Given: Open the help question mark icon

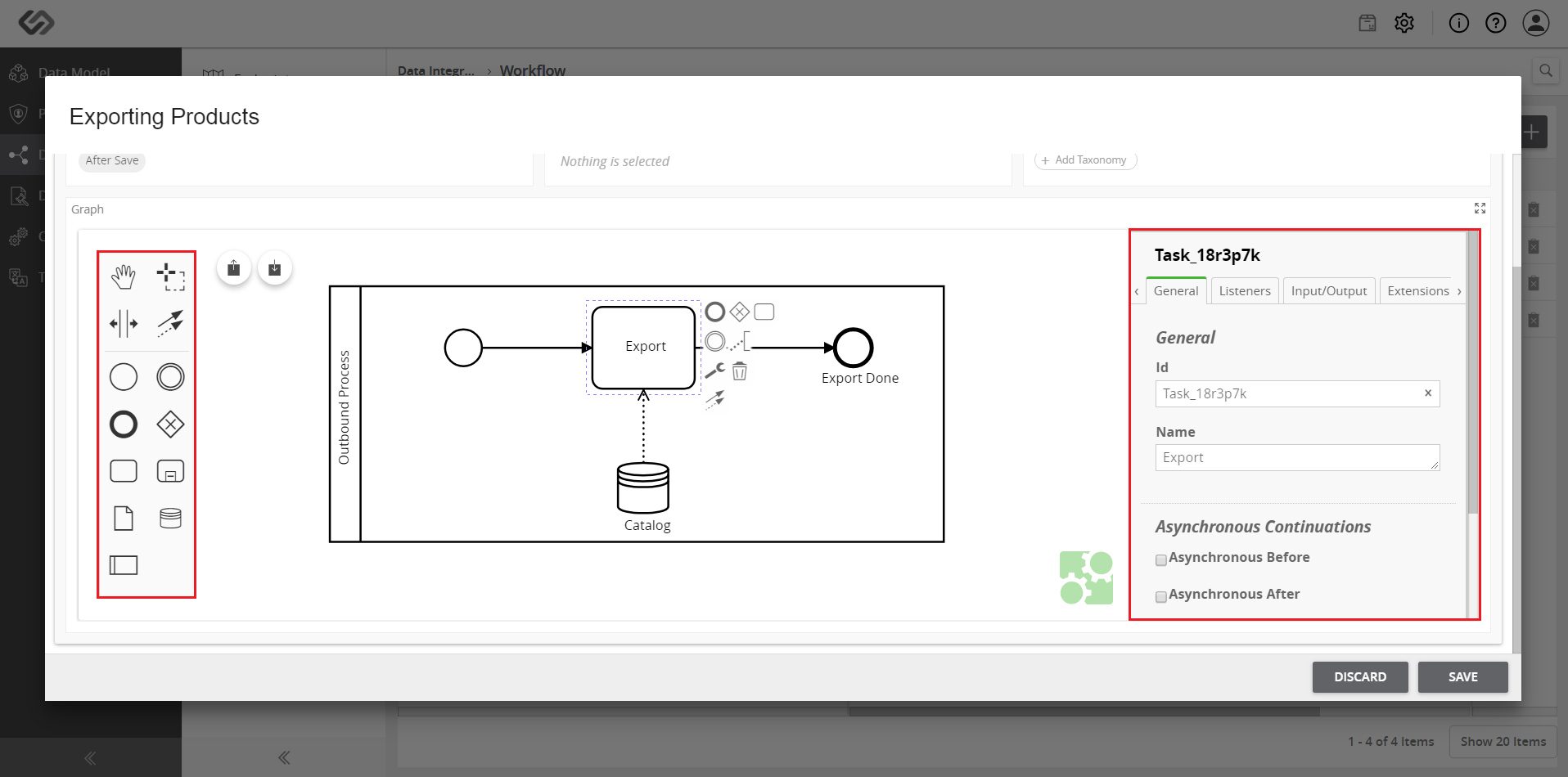Looking at the screenshot, I should click(x=1496, y=23).
